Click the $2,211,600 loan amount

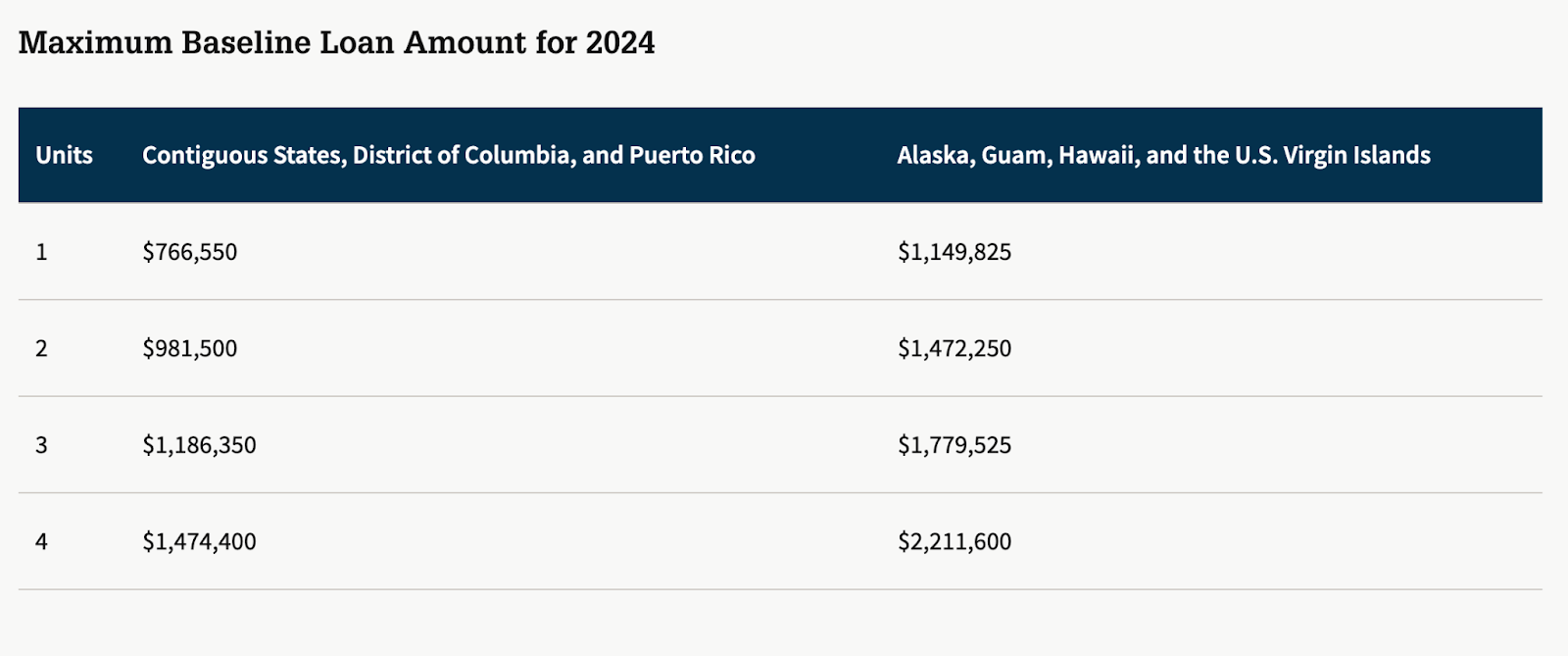954,541
